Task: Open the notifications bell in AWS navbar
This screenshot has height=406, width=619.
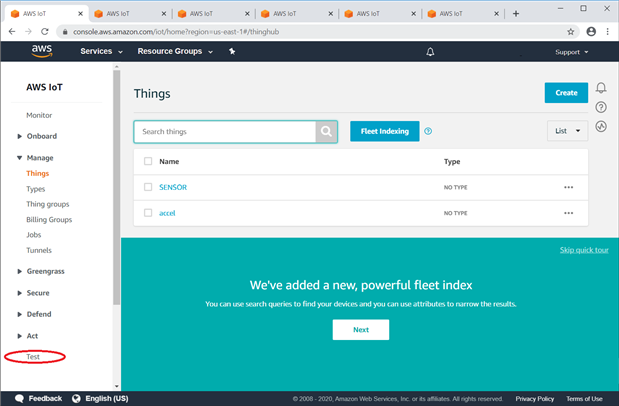Action: click(x=430, y=52)
